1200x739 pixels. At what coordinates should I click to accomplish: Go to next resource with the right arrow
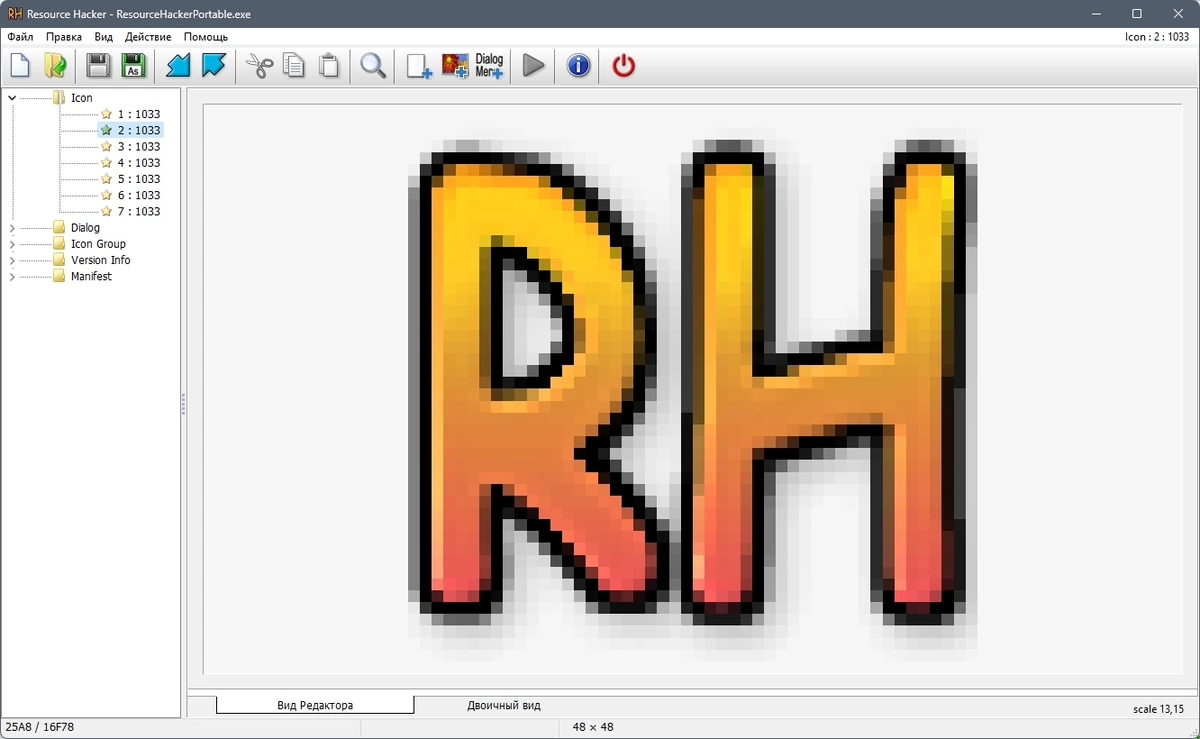213,67
